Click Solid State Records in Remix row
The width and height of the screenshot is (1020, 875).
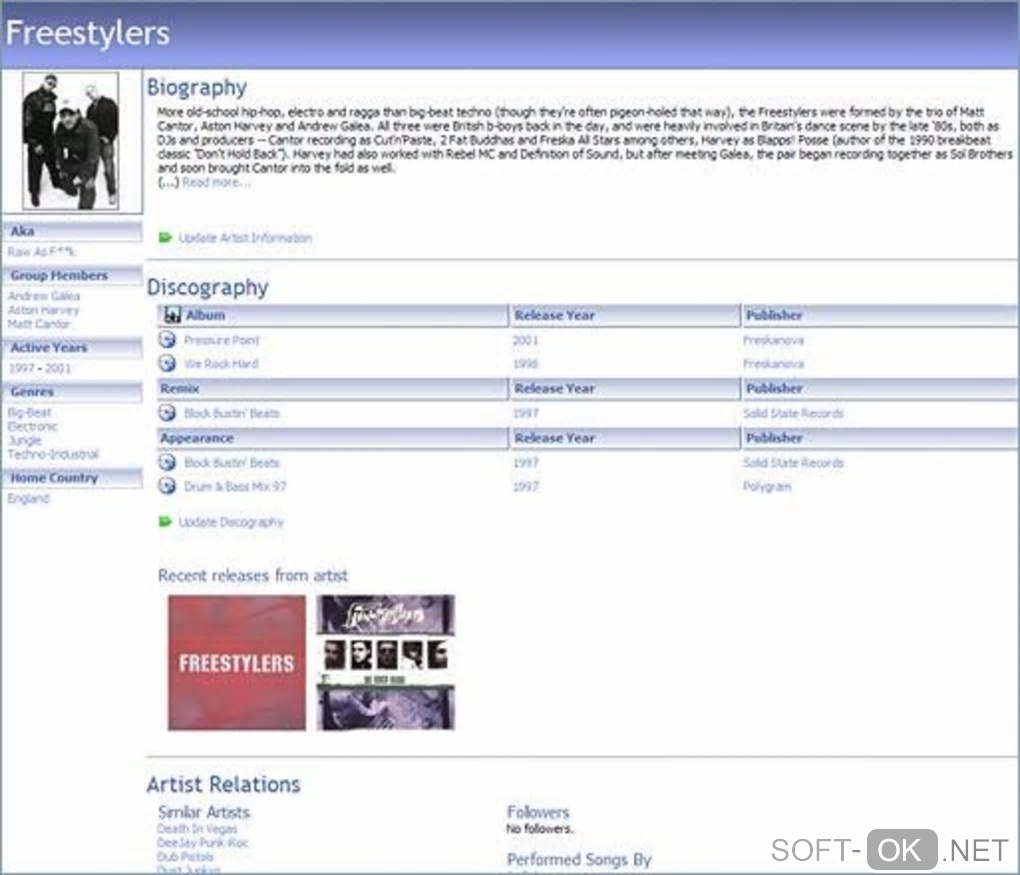pyautogui.click(x=793, y=413)
